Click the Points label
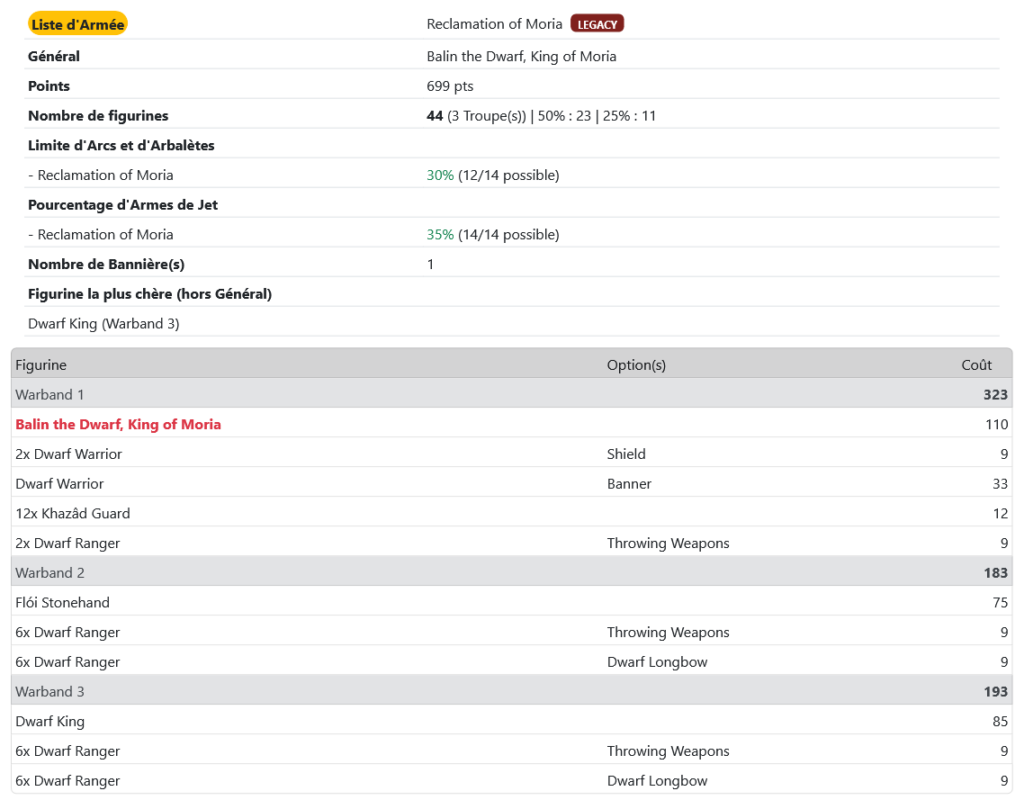1024x809 pixels. click(x=48, y=86)
